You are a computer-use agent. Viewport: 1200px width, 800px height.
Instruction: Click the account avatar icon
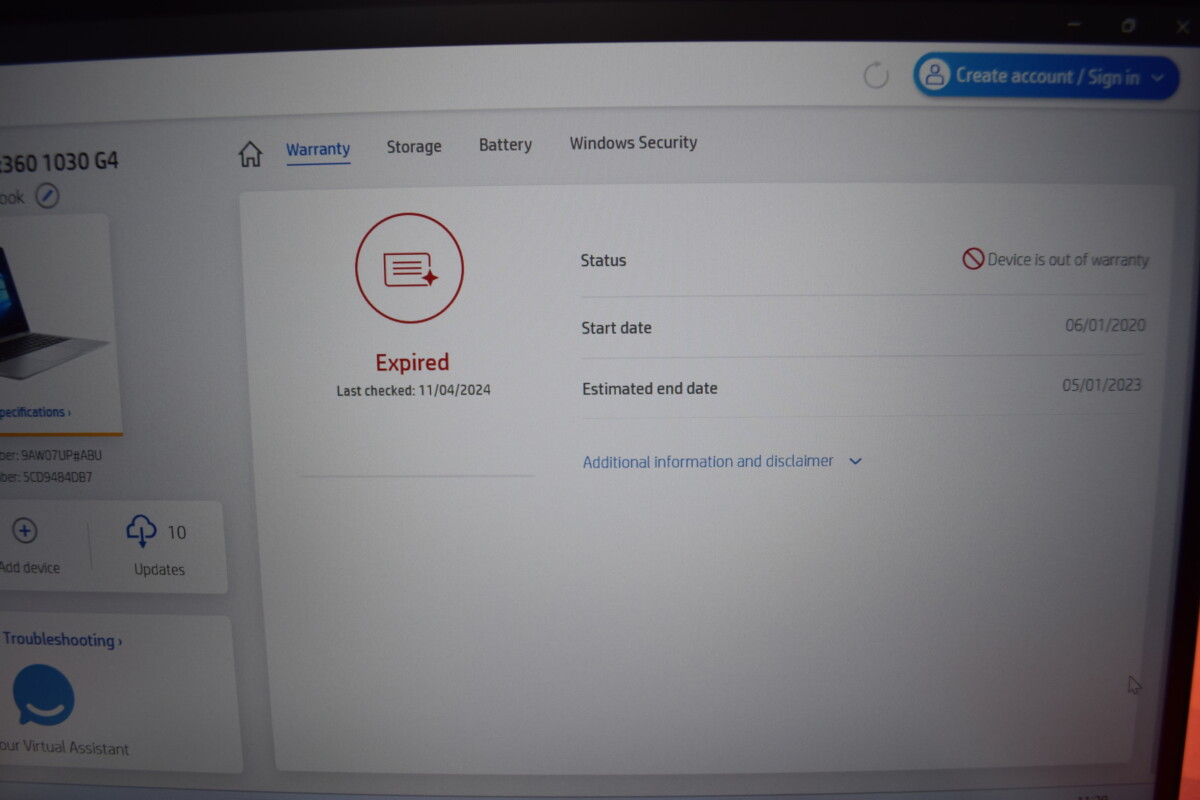[934, 75]
